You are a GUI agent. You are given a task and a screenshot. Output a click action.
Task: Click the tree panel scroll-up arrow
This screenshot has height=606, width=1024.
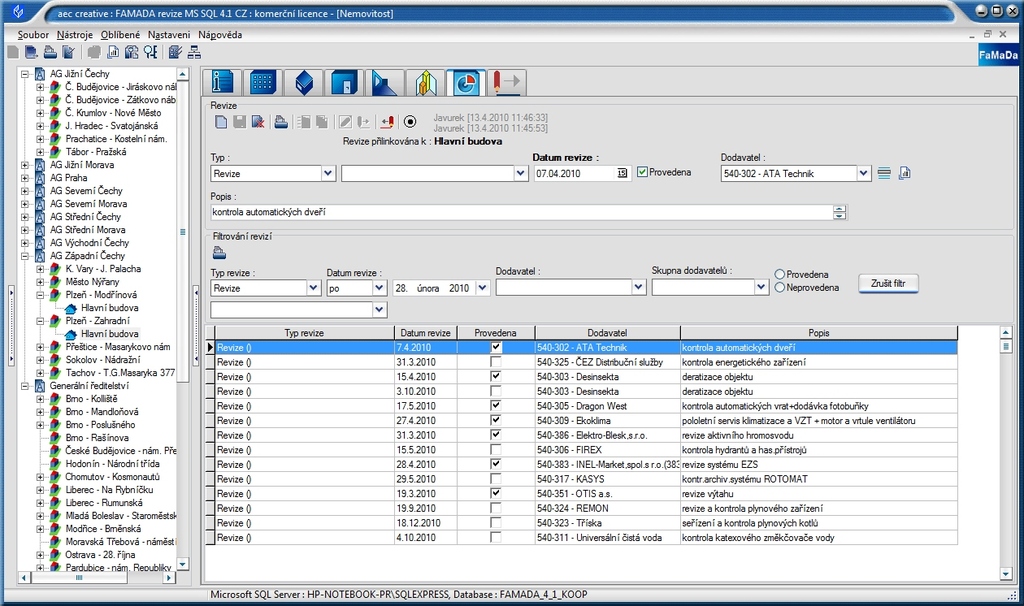[183, 74]
